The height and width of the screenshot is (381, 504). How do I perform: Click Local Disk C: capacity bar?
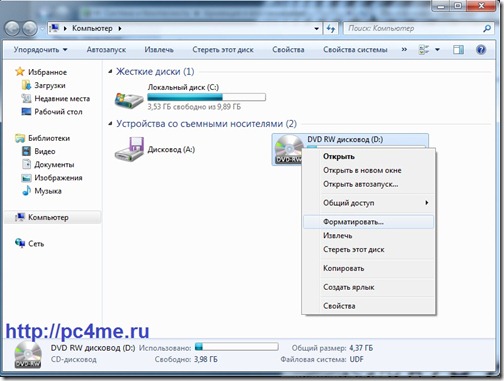[x=206, y=97]
